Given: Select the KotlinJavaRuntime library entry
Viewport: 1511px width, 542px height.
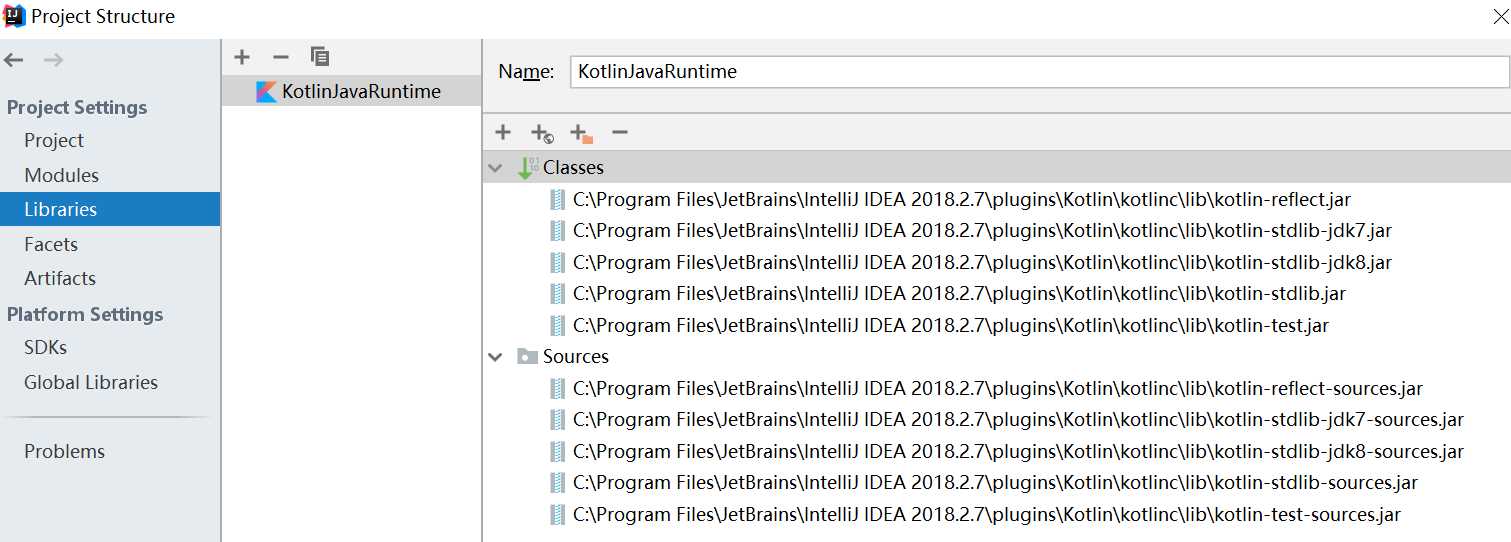Looking at the screenshot, I should click(351, 91).
